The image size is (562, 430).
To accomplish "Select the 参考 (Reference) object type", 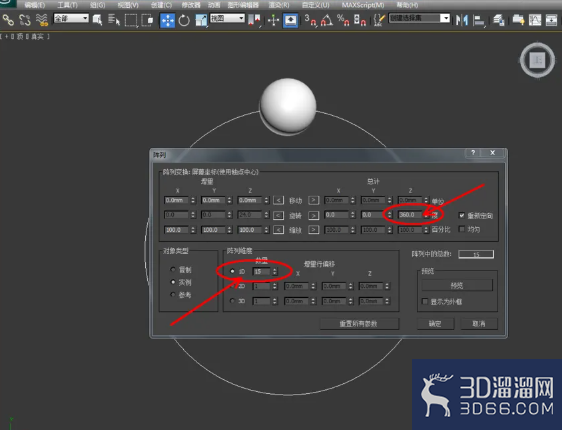I will tap(173, 295).
